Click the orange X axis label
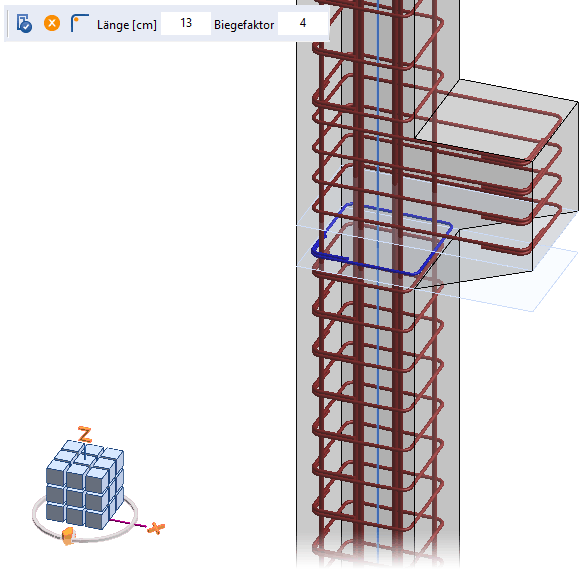This screenshot has width=584, height=570. 156,528
